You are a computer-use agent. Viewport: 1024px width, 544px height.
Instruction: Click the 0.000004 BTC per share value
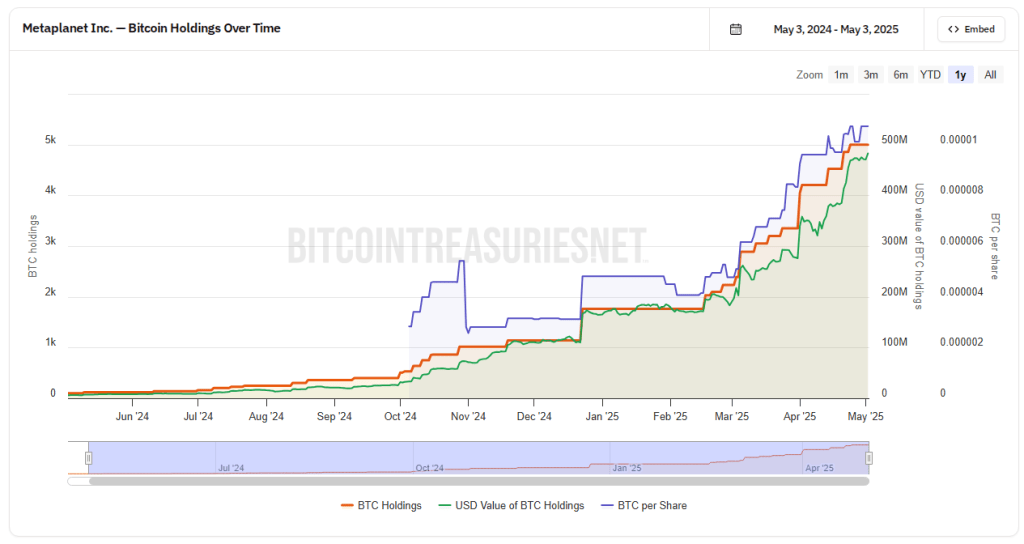coord(961,292)
